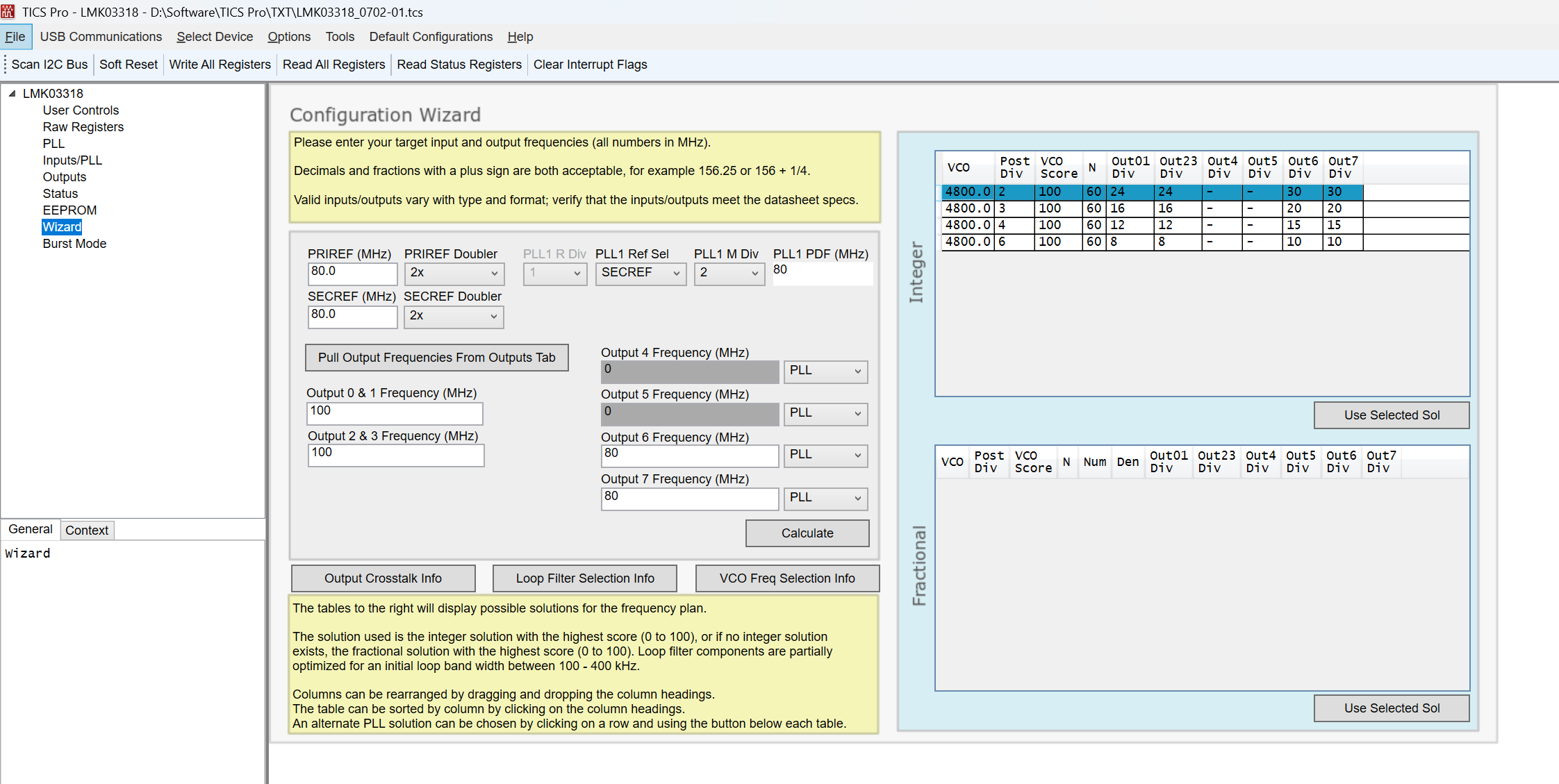Open the Output 6 PLL source dropdown
Viewport: 1559px width, 784px height.
[825, 456]
